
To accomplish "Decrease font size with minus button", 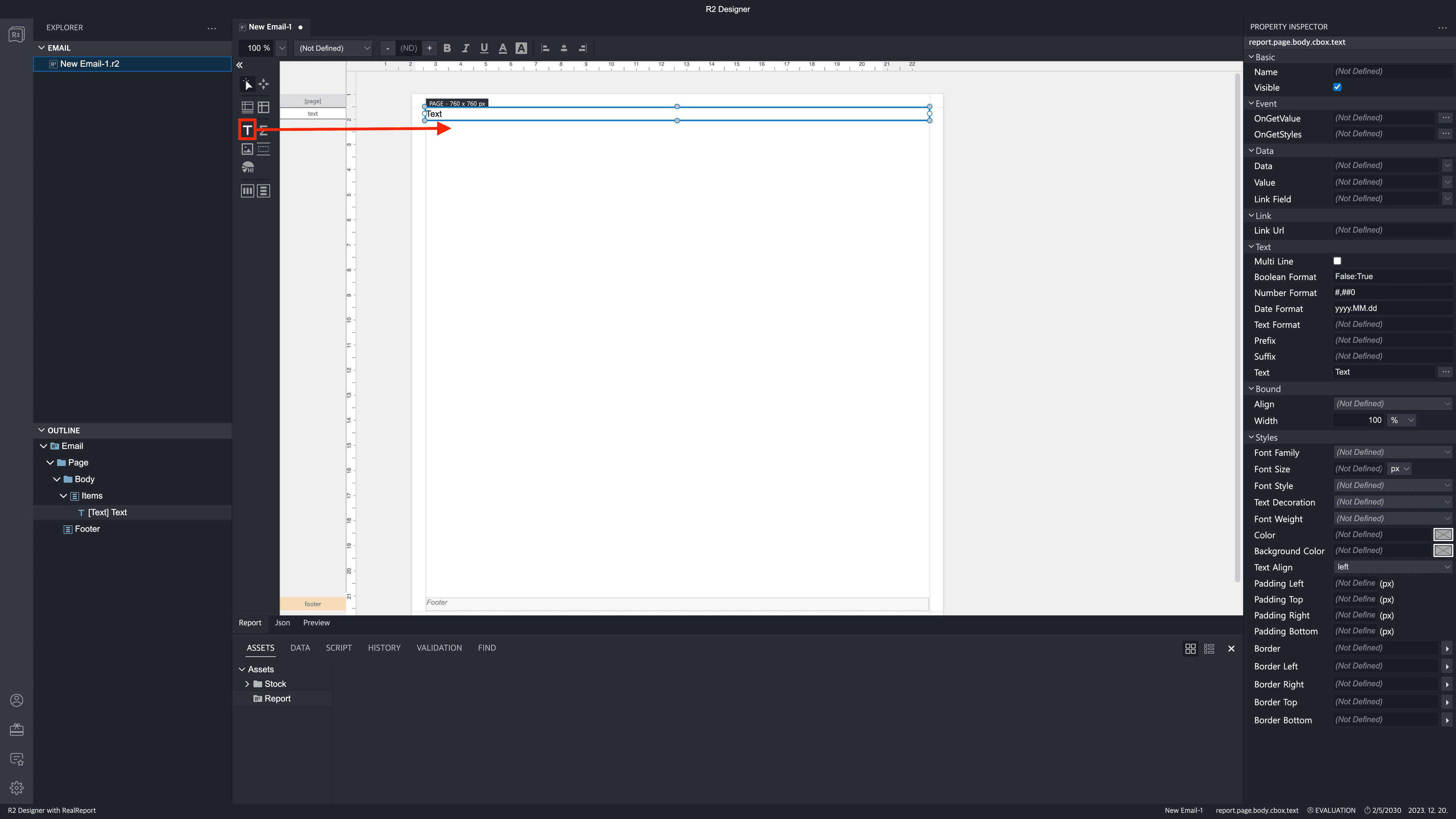I will 387,48.
